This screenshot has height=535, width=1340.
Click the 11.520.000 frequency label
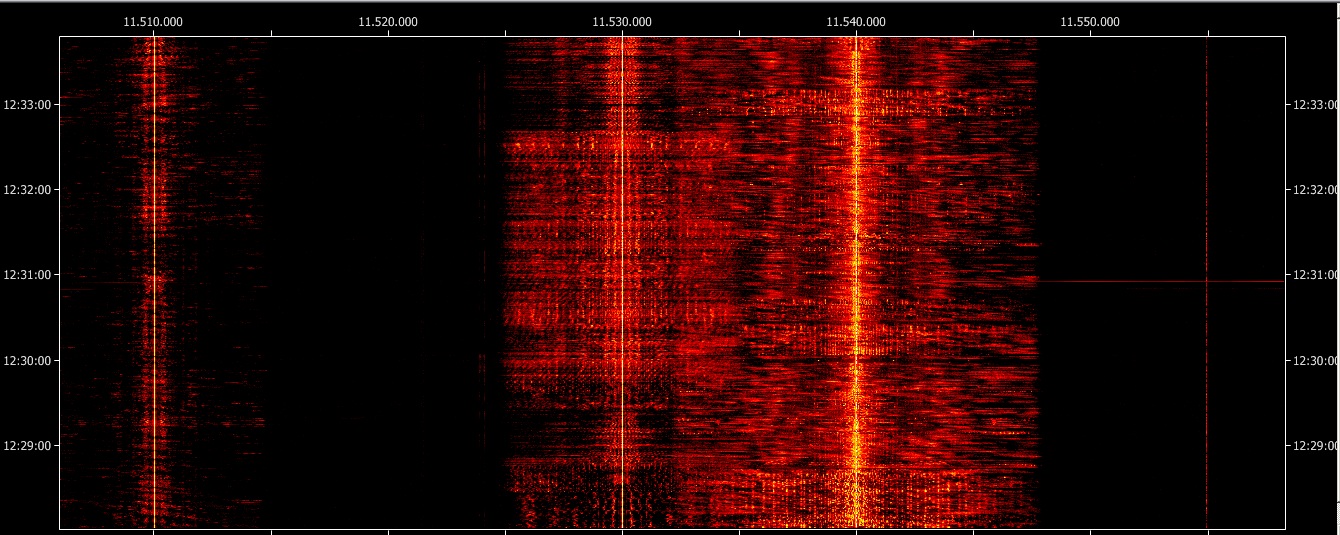click(388, 20)
